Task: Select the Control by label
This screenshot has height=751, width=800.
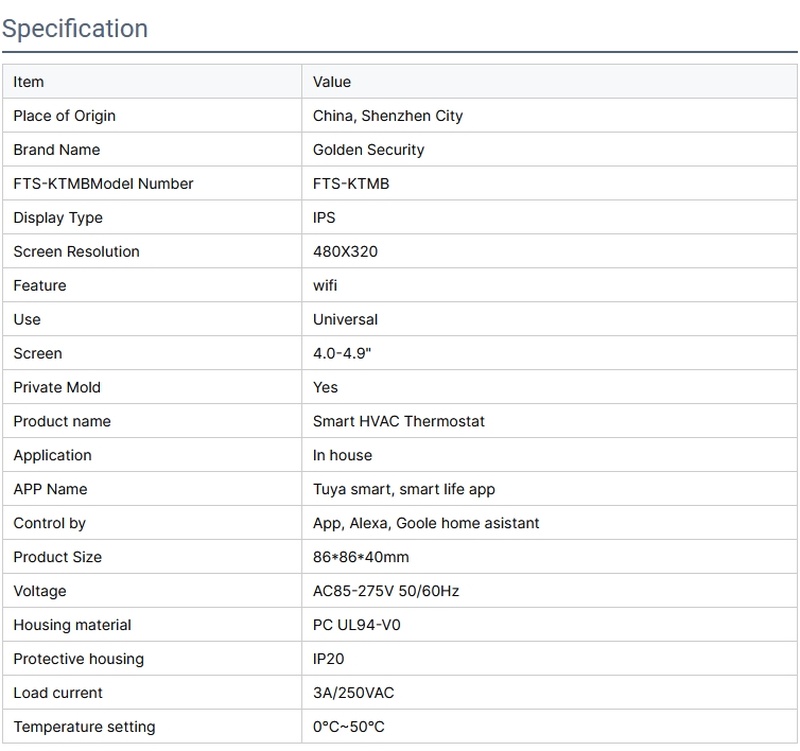Action: click(50, 524)
